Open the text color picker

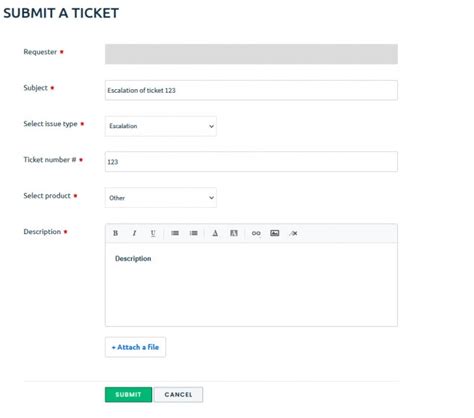215,233
